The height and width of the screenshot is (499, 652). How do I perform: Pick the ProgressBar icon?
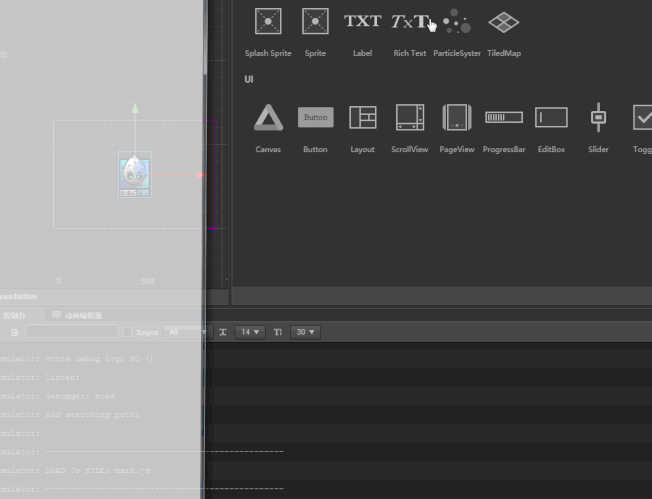tap(504, 117)
